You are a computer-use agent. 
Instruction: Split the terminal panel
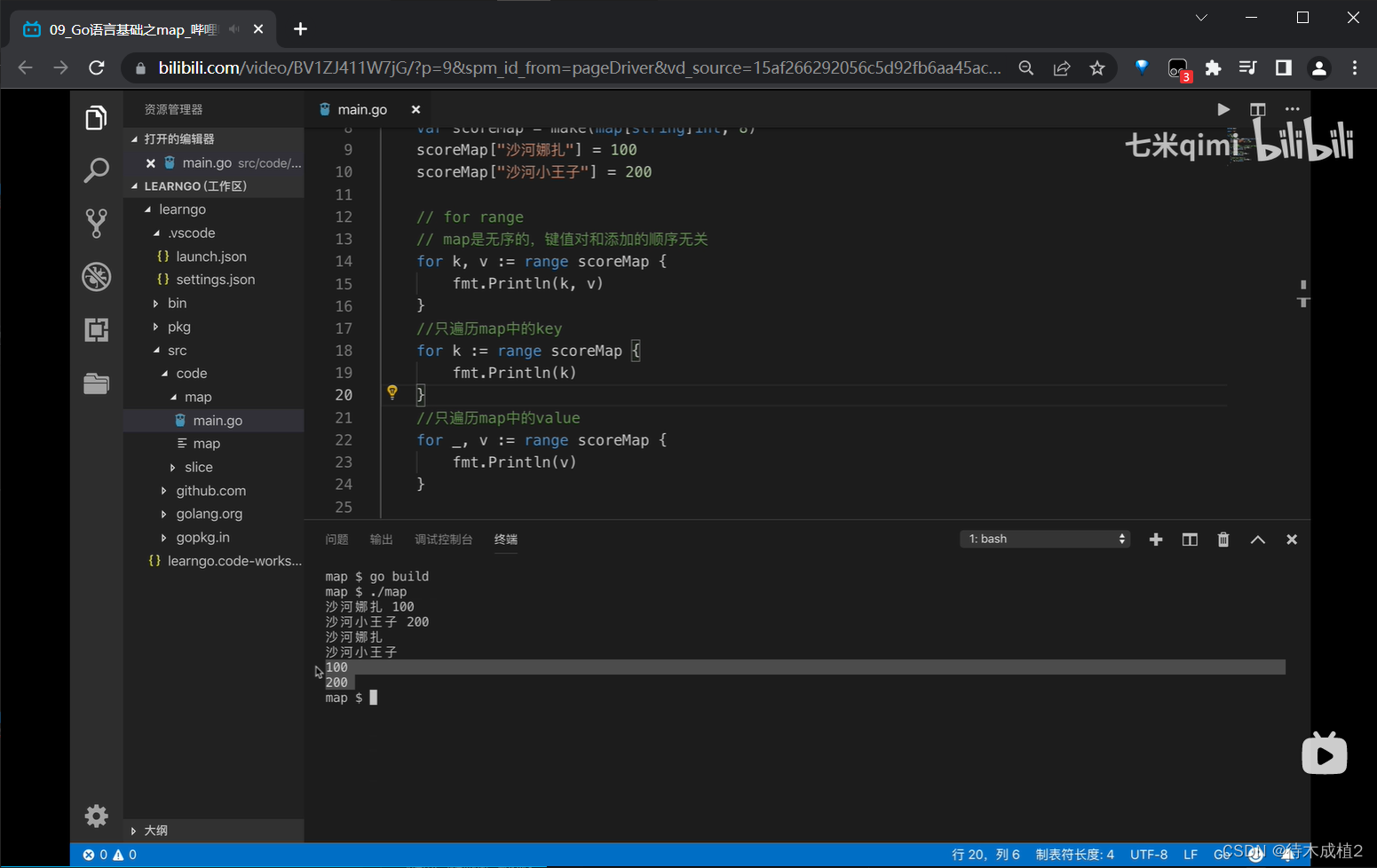[x=1190, y=540]
